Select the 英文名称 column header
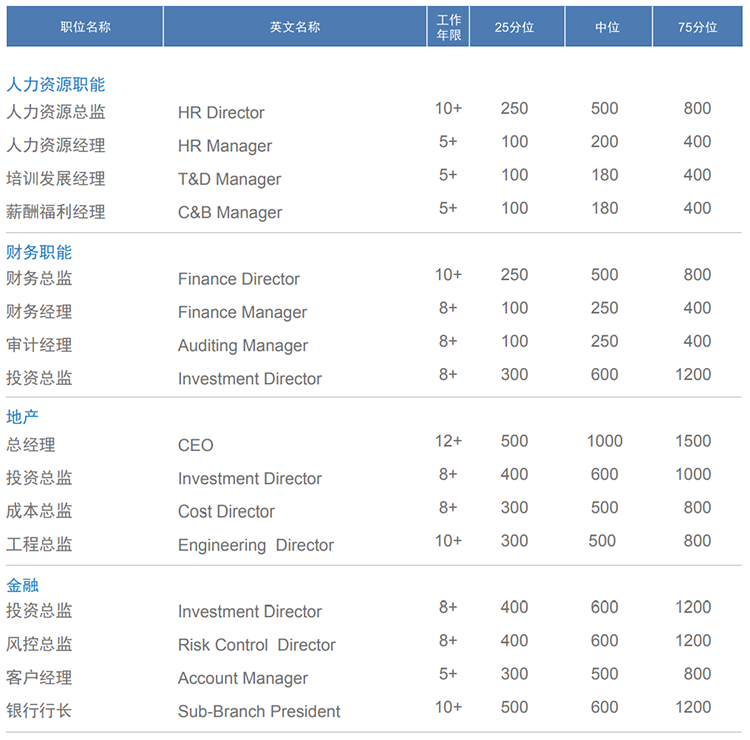This screenshot has width=750, height=740. point(295,27)
